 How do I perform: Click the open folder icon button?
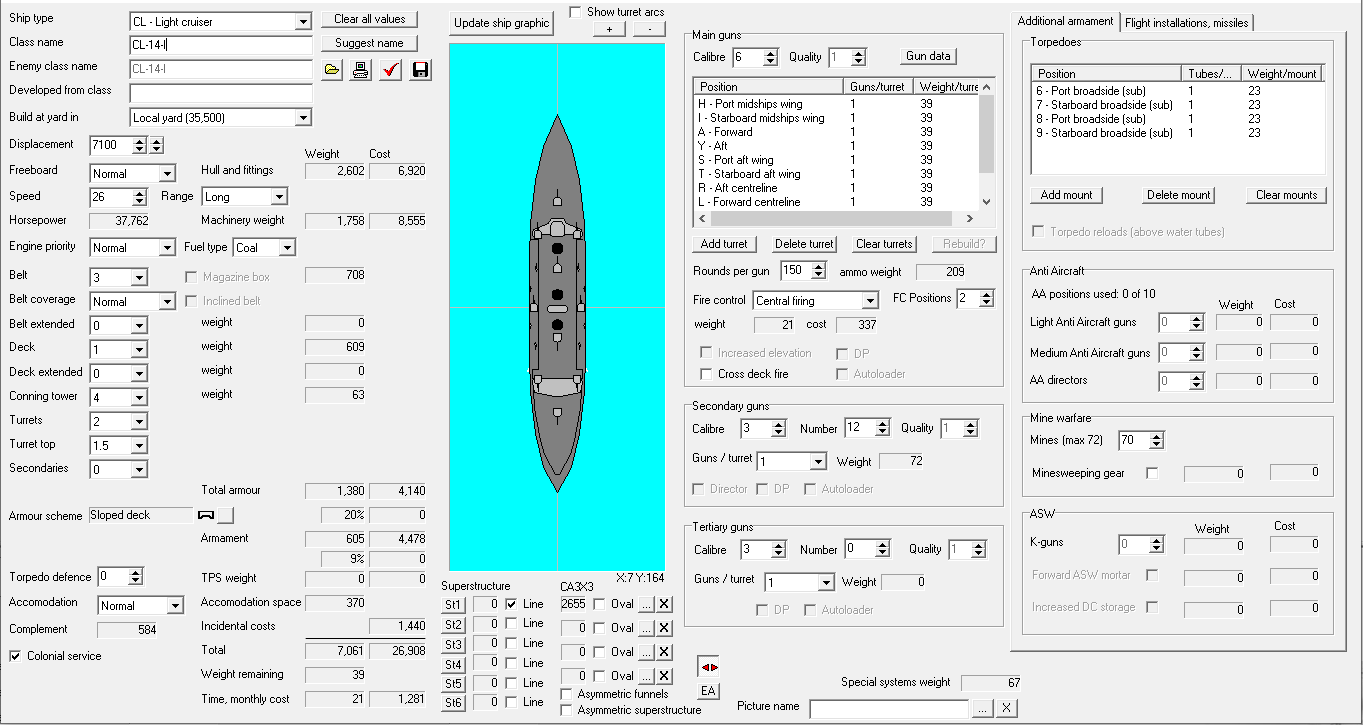tap(332, 69)
